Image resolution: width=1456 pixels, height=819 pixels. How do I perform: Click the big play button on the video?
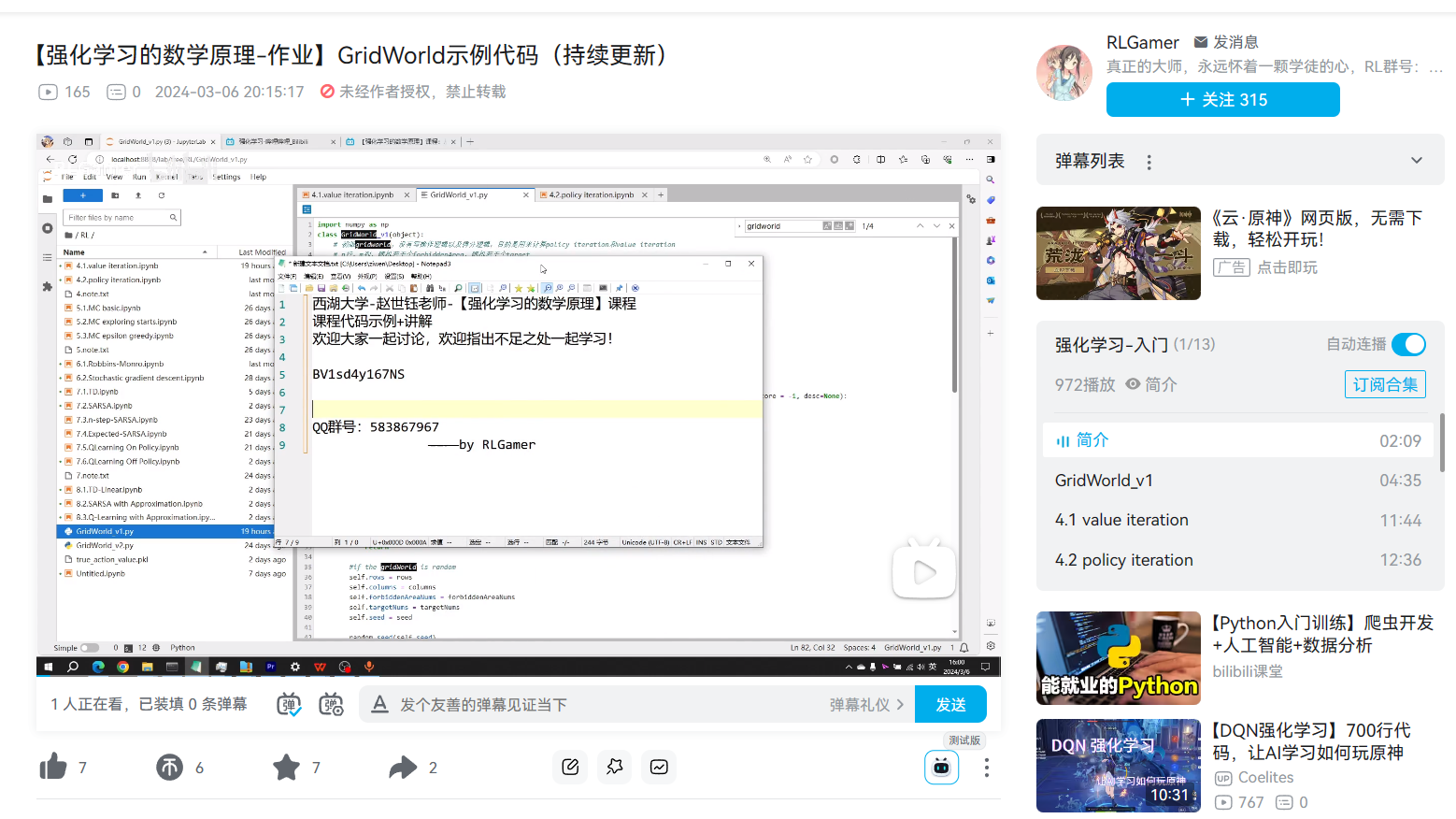pos(924,570)
